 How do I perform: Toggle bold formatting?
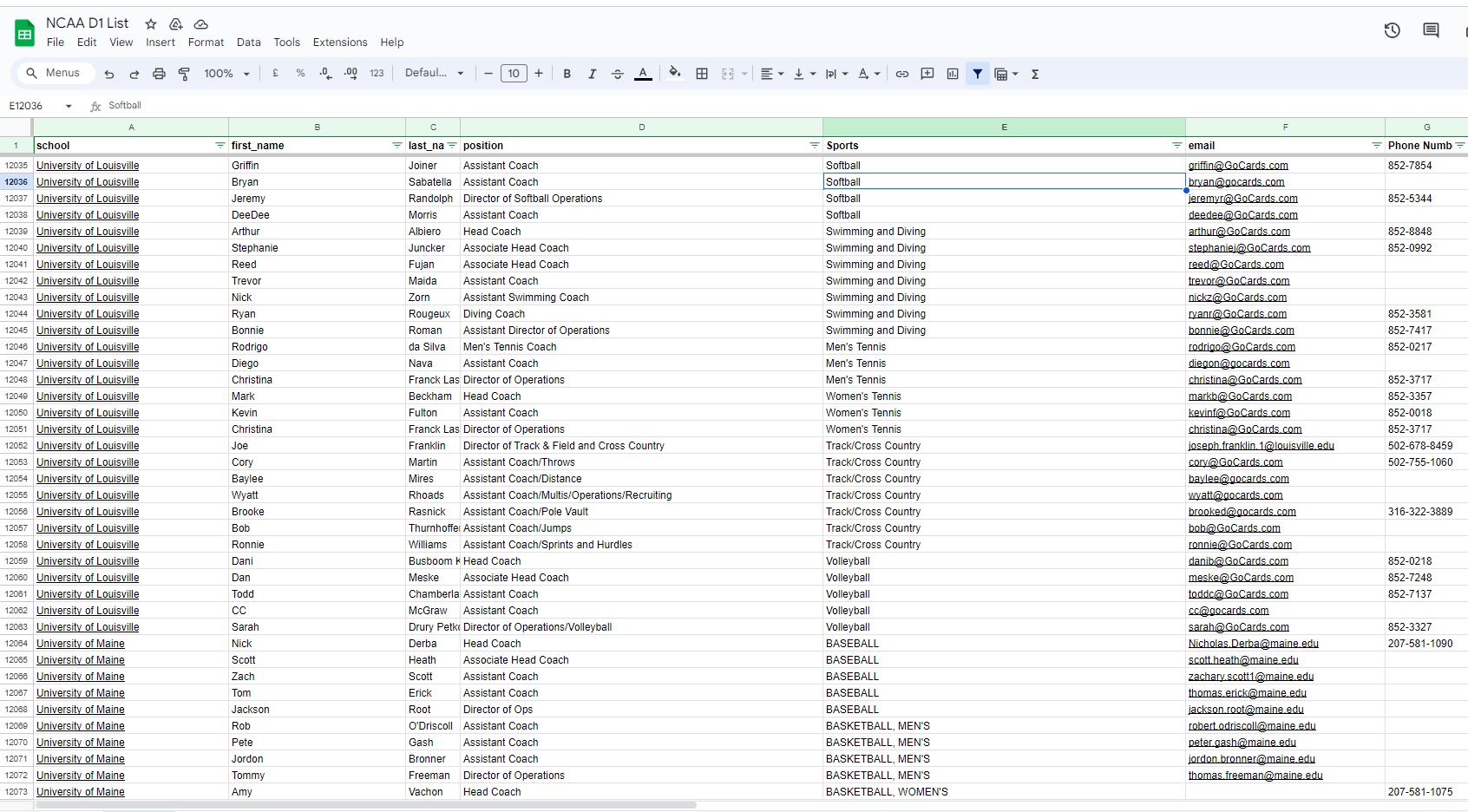567,74
